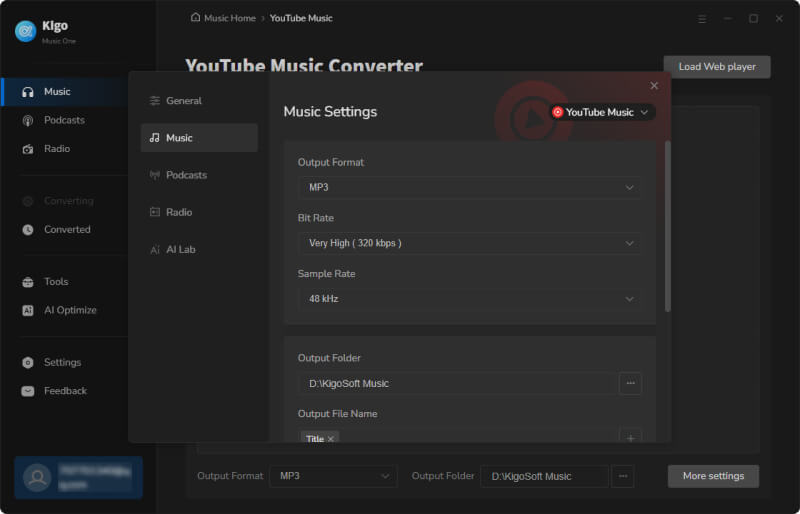The image size is (800, 514).
Task: Select Music tab in settings dialog
Action: 199,138
